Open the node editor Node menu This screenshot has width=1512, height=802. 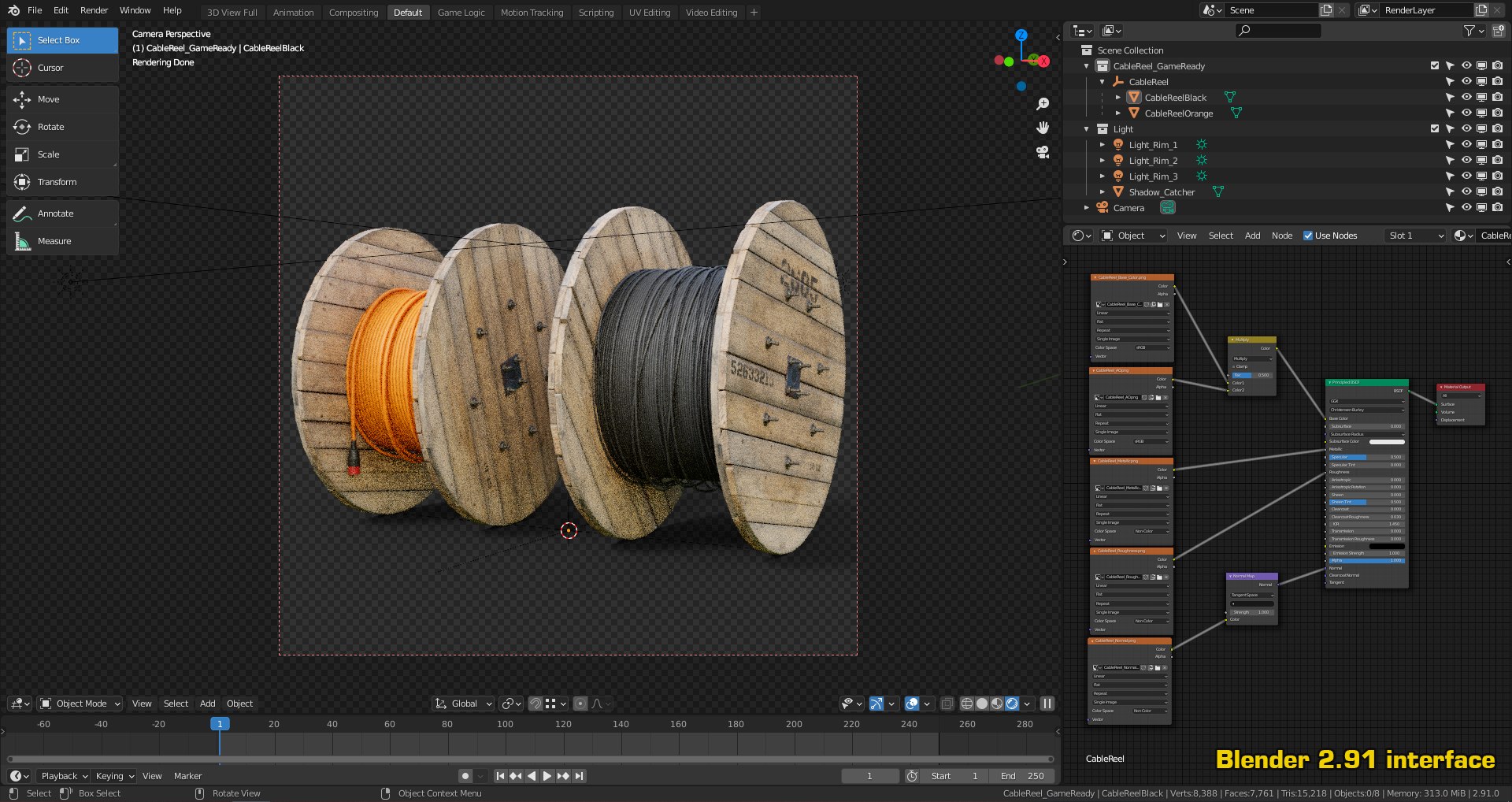[x=1282, y=236]
